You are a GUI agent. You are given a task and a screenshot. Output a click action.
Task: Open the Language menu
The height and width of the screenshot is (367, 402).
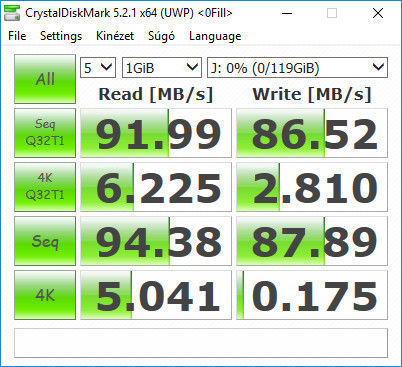pyautogui.click(x=215, y=36)
